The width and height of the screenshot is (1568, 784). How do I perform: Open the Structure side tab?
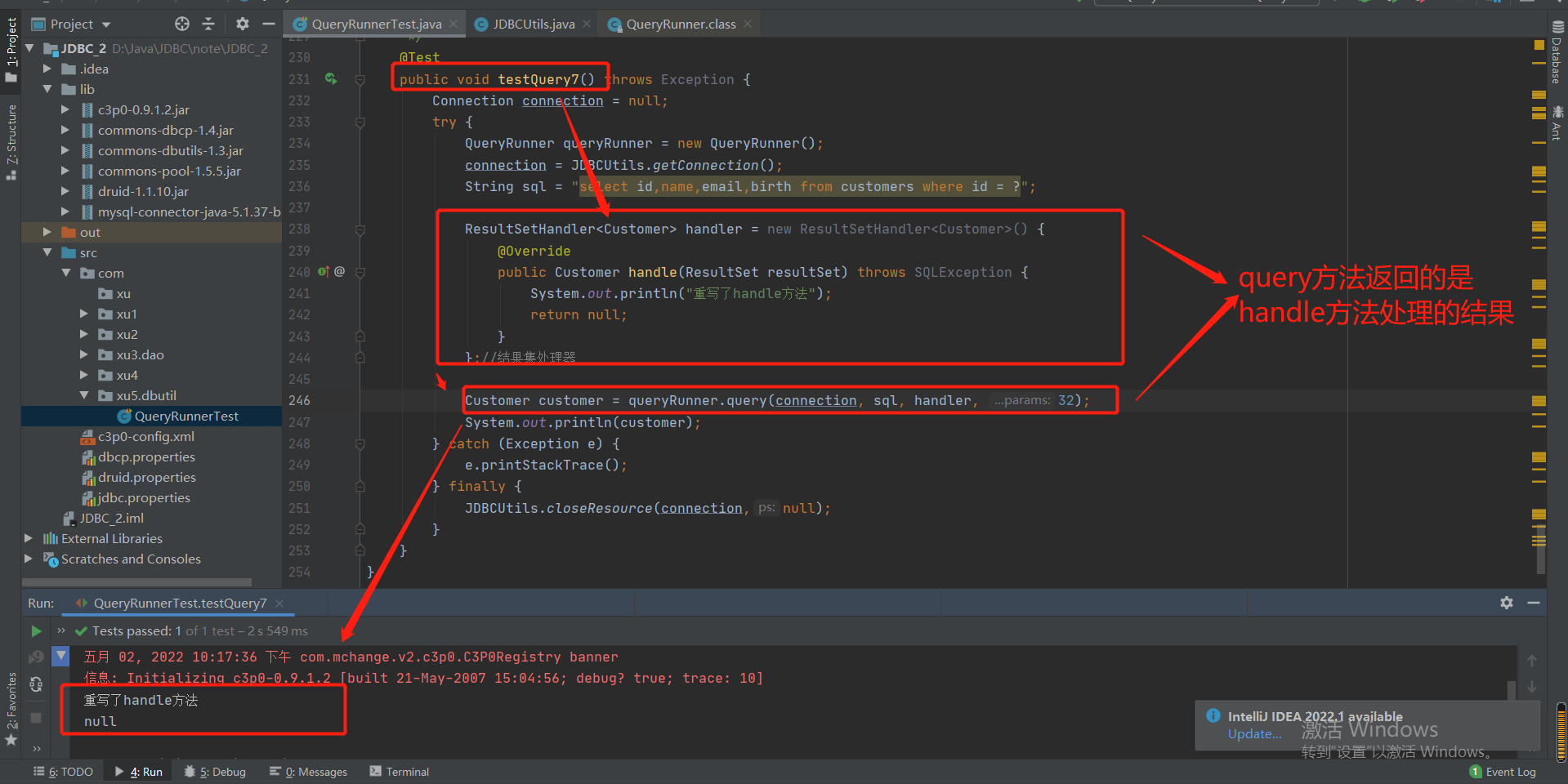(x=11, y=140)
